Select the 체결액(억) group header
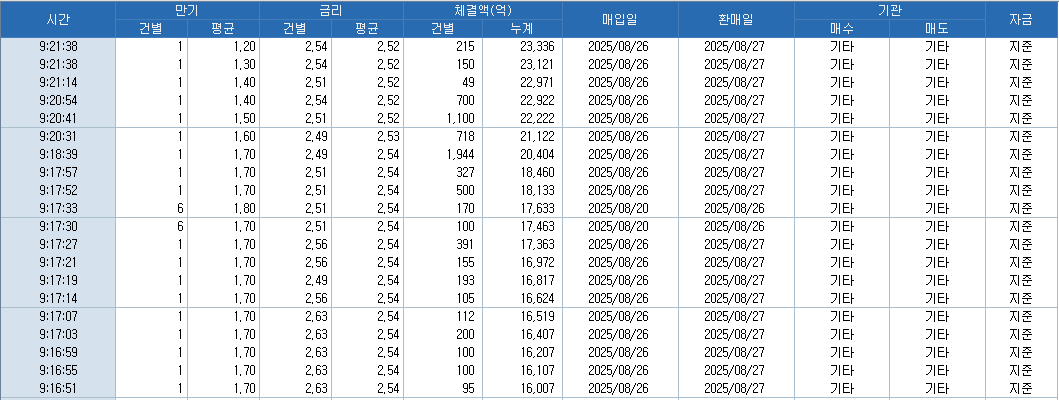 pos(483,9)
